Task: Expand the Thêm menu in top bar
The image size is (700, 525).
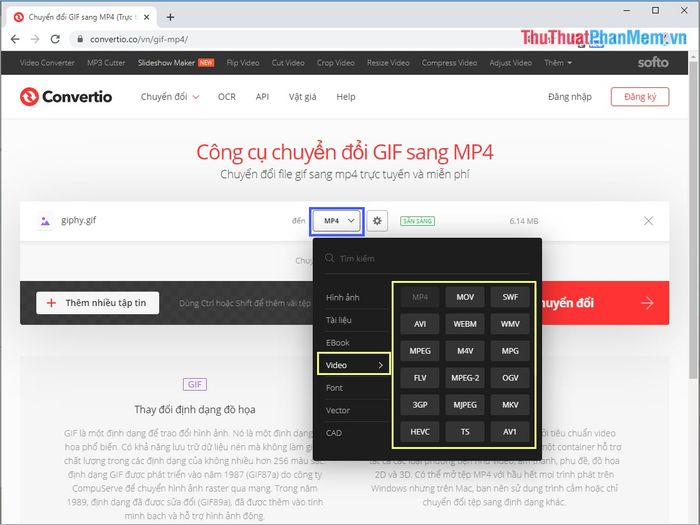Action: (558, 63)
